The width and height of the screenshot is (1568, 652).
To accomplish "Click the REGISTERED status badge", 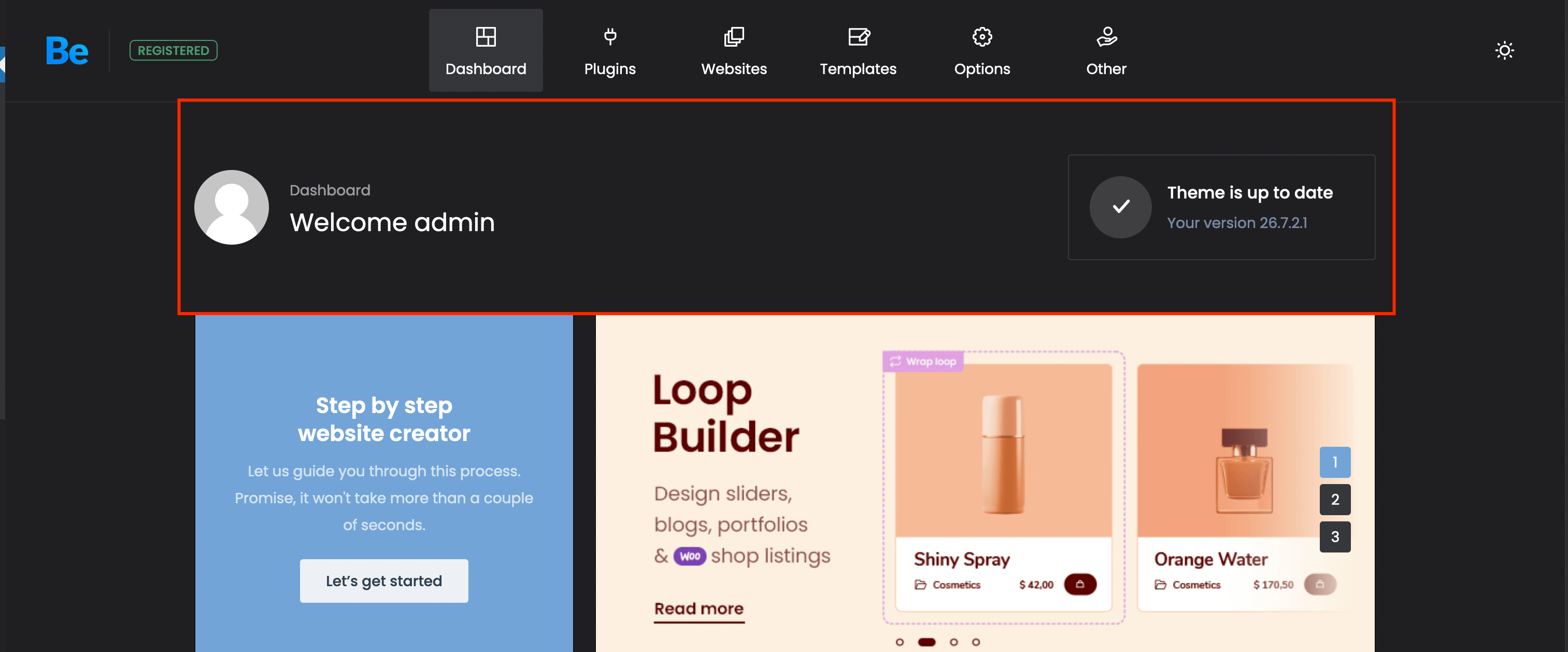I will [x=174, y=50].
